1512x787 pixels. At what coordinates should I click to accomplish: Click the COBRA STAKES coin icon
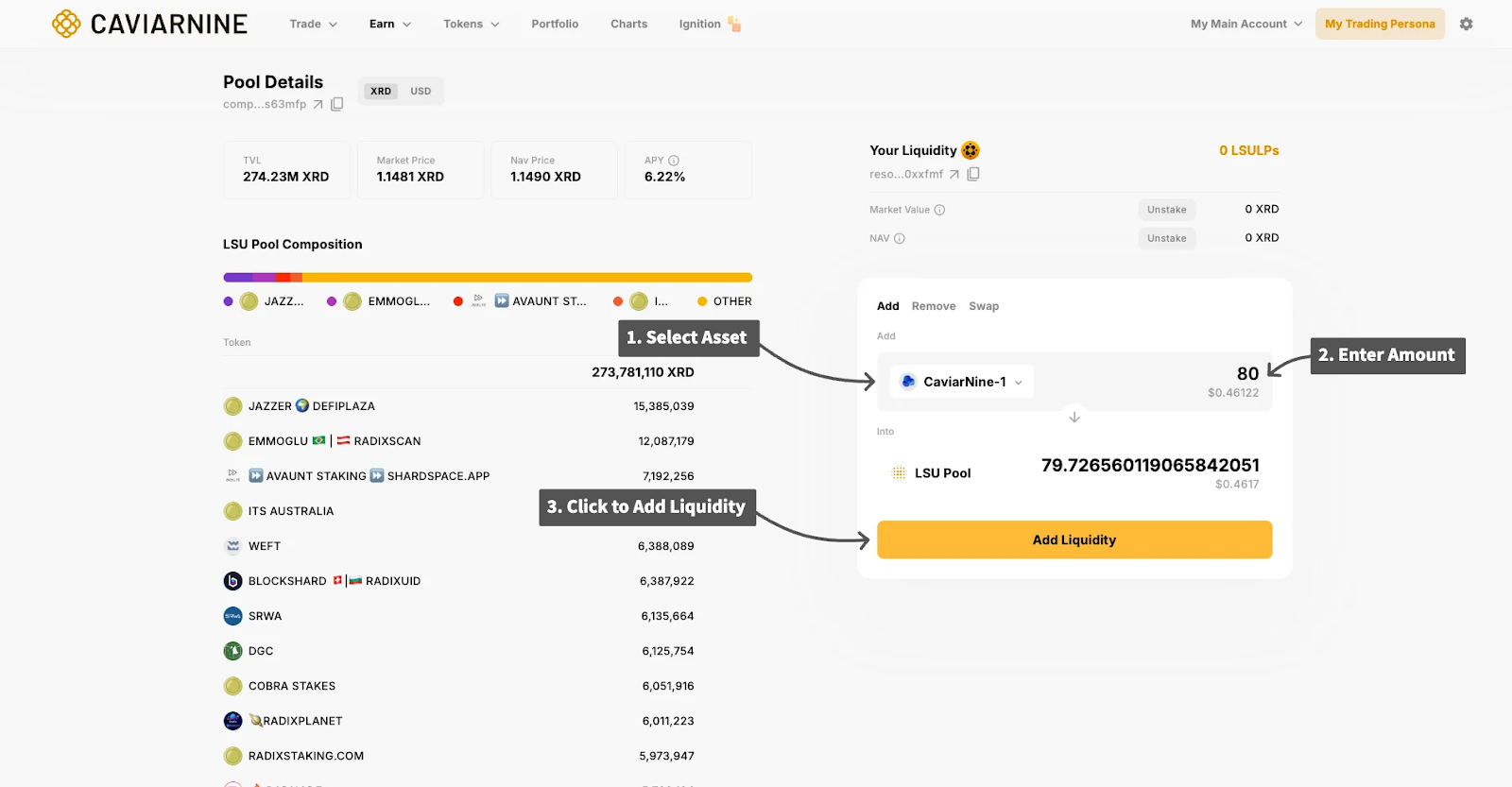pyautogui.click(x=233, y=686)
